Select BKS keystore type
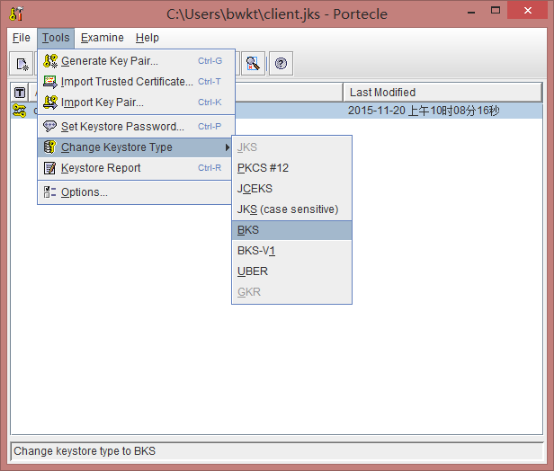This screenshot has width=554, height=471. coord(292,230)
